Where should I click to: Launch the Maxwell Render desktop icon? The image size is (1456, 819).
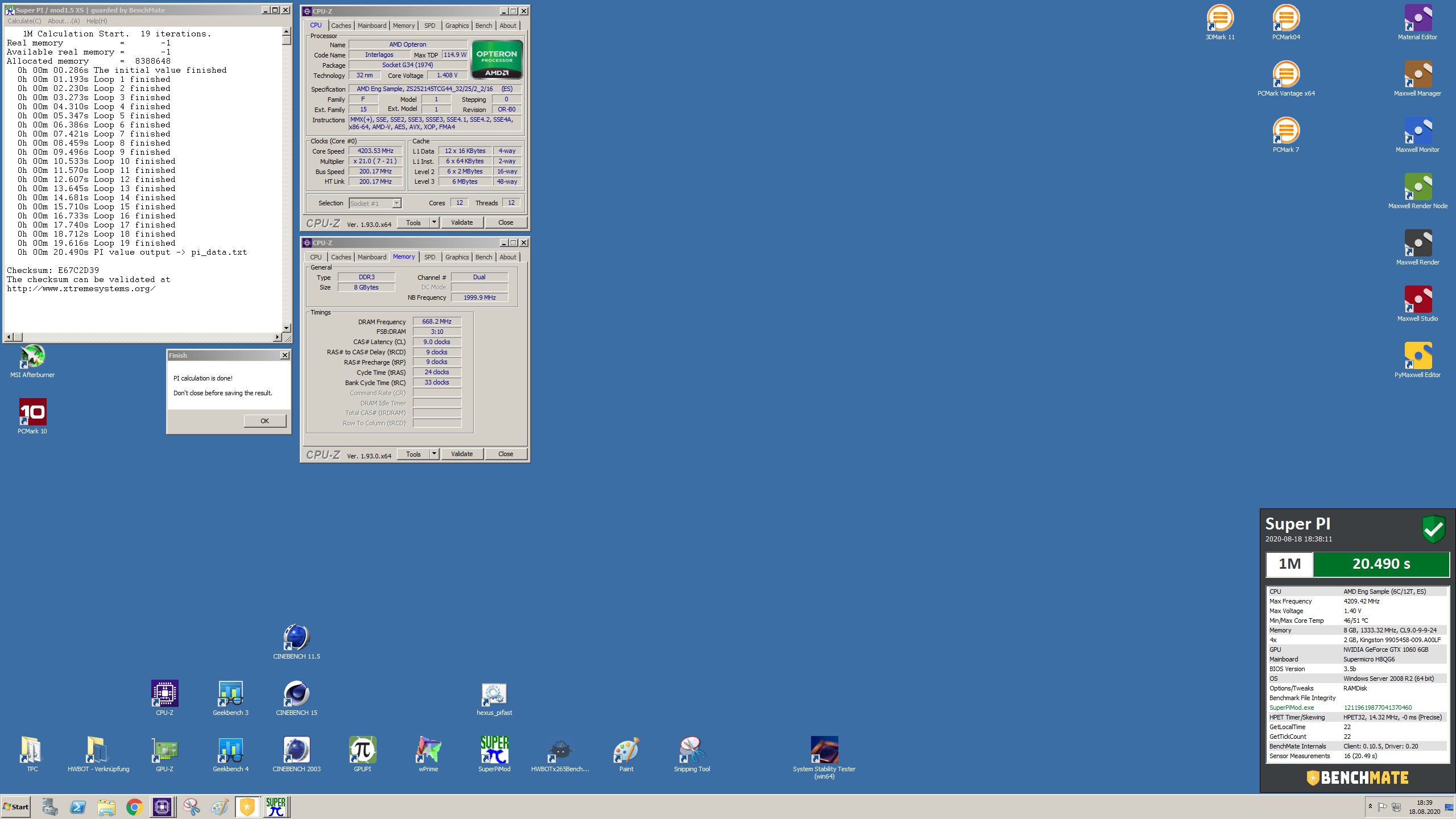(x=1417, y=248)
